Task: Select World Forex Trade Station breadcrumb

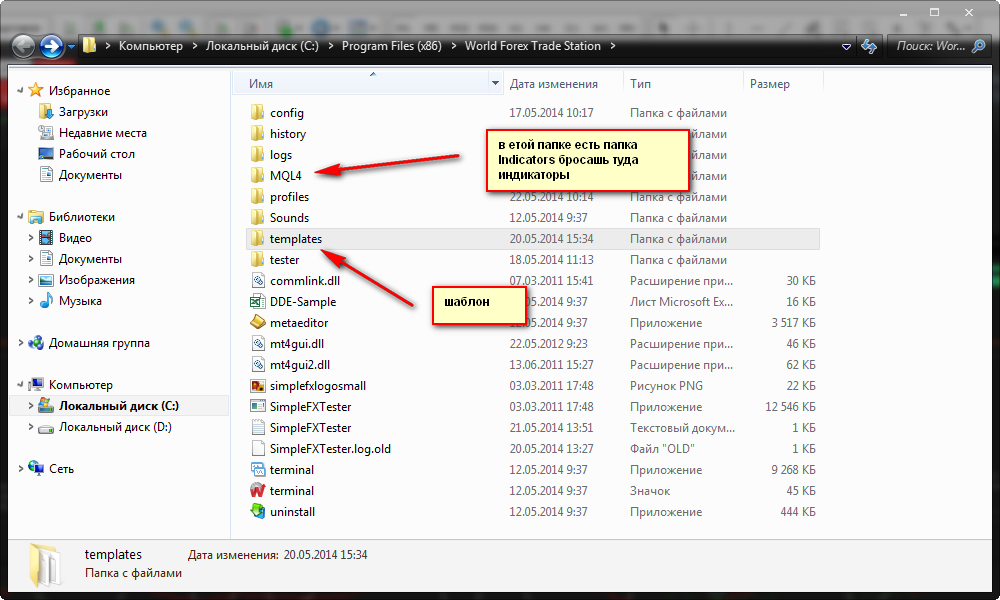Action: (533, 46)
